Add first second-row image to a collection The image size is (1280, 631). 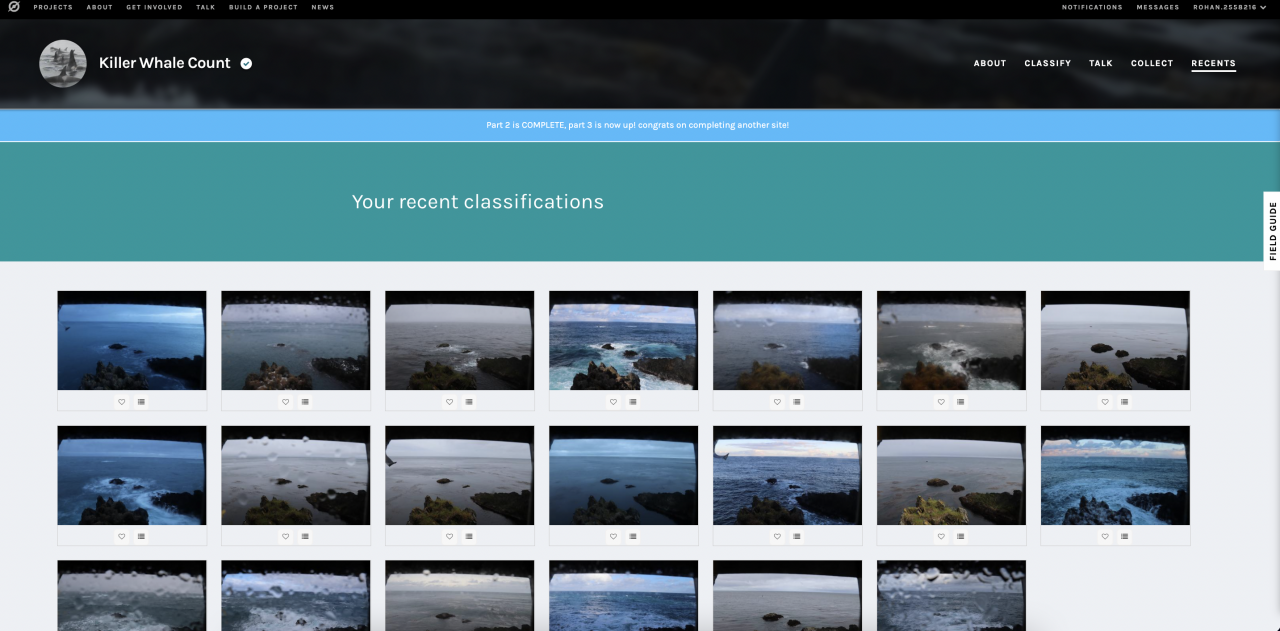(x=141, y=536)
